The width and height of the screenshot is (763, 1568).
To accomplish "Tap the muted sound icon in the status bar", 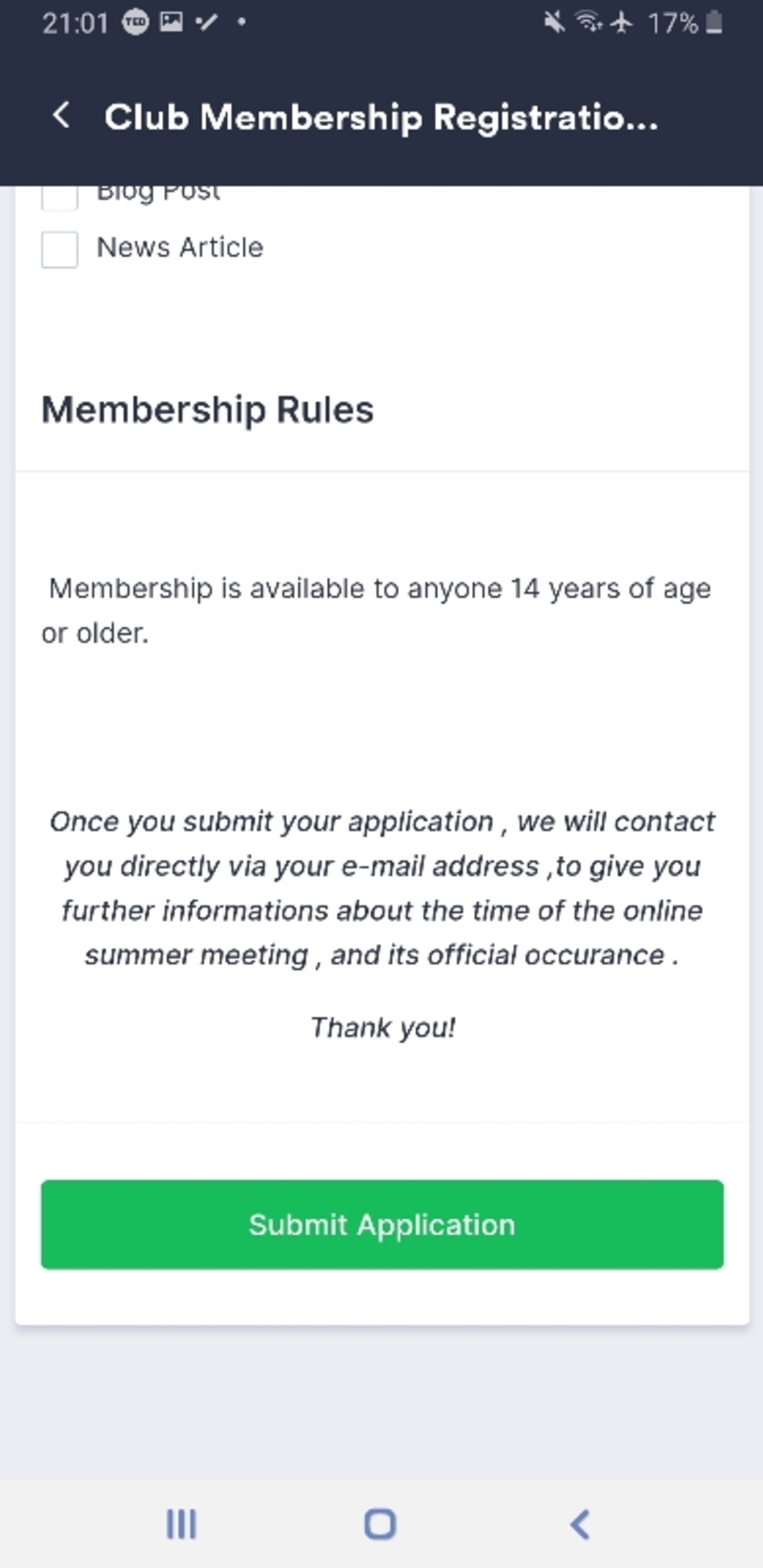I will pos(553,23).
